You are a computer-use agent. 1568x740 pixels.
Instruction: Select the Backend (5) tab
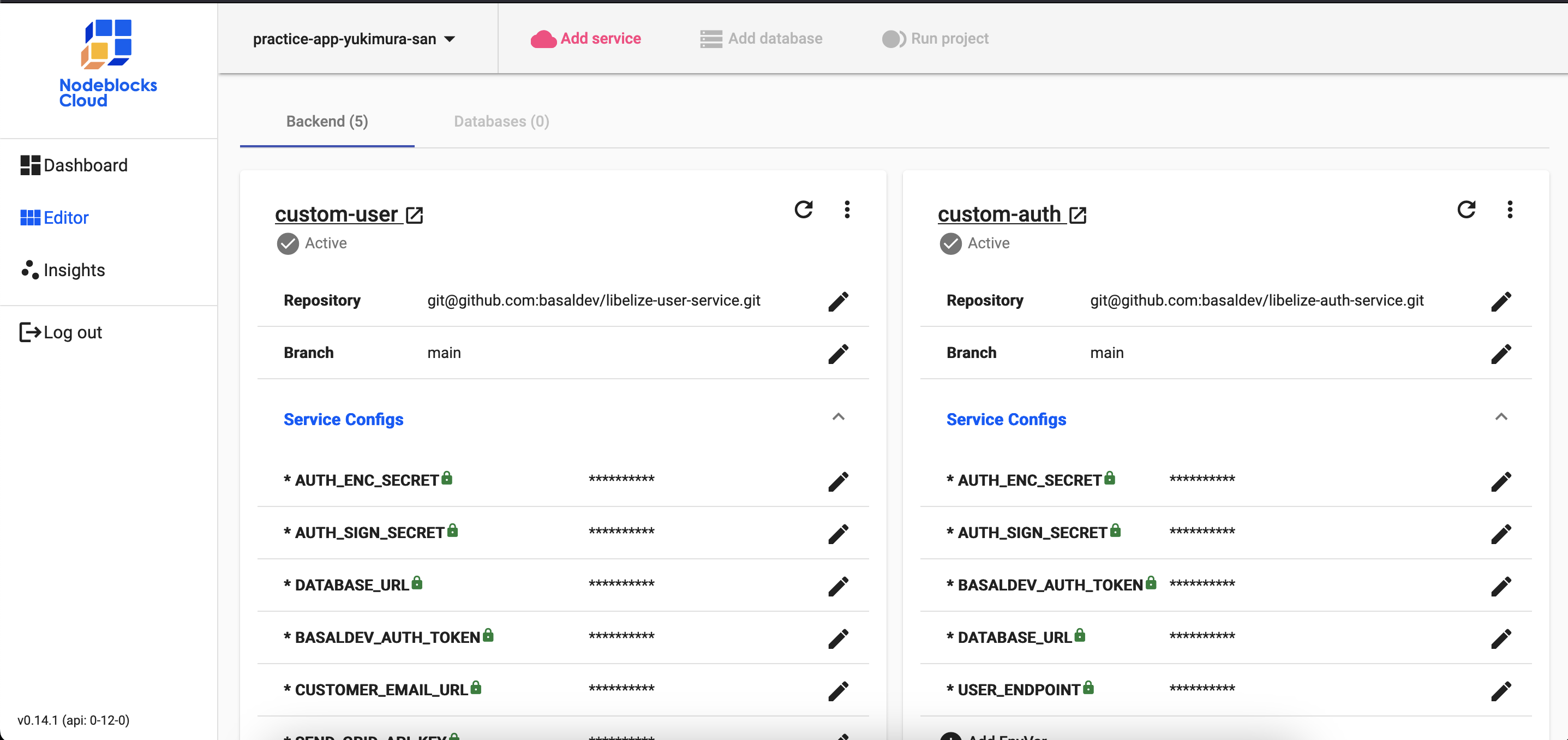[x=327, y=121]
